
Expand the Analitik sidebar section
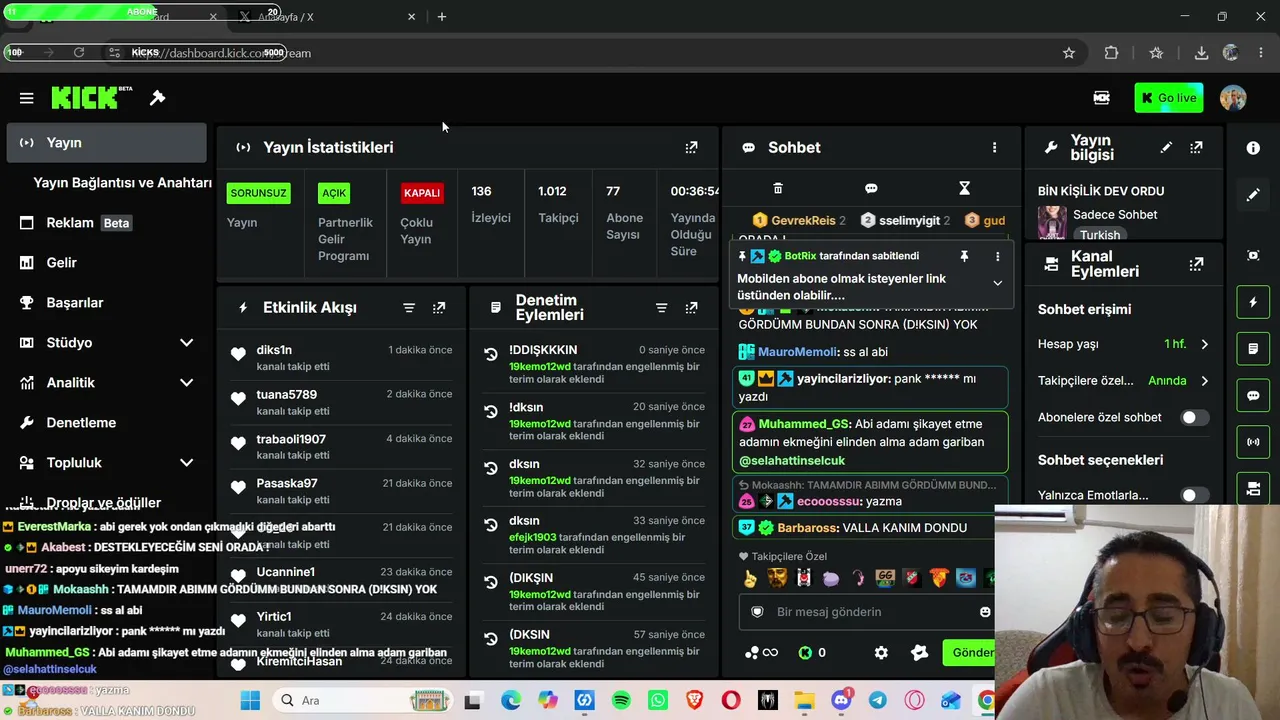[x=186, y=383]
